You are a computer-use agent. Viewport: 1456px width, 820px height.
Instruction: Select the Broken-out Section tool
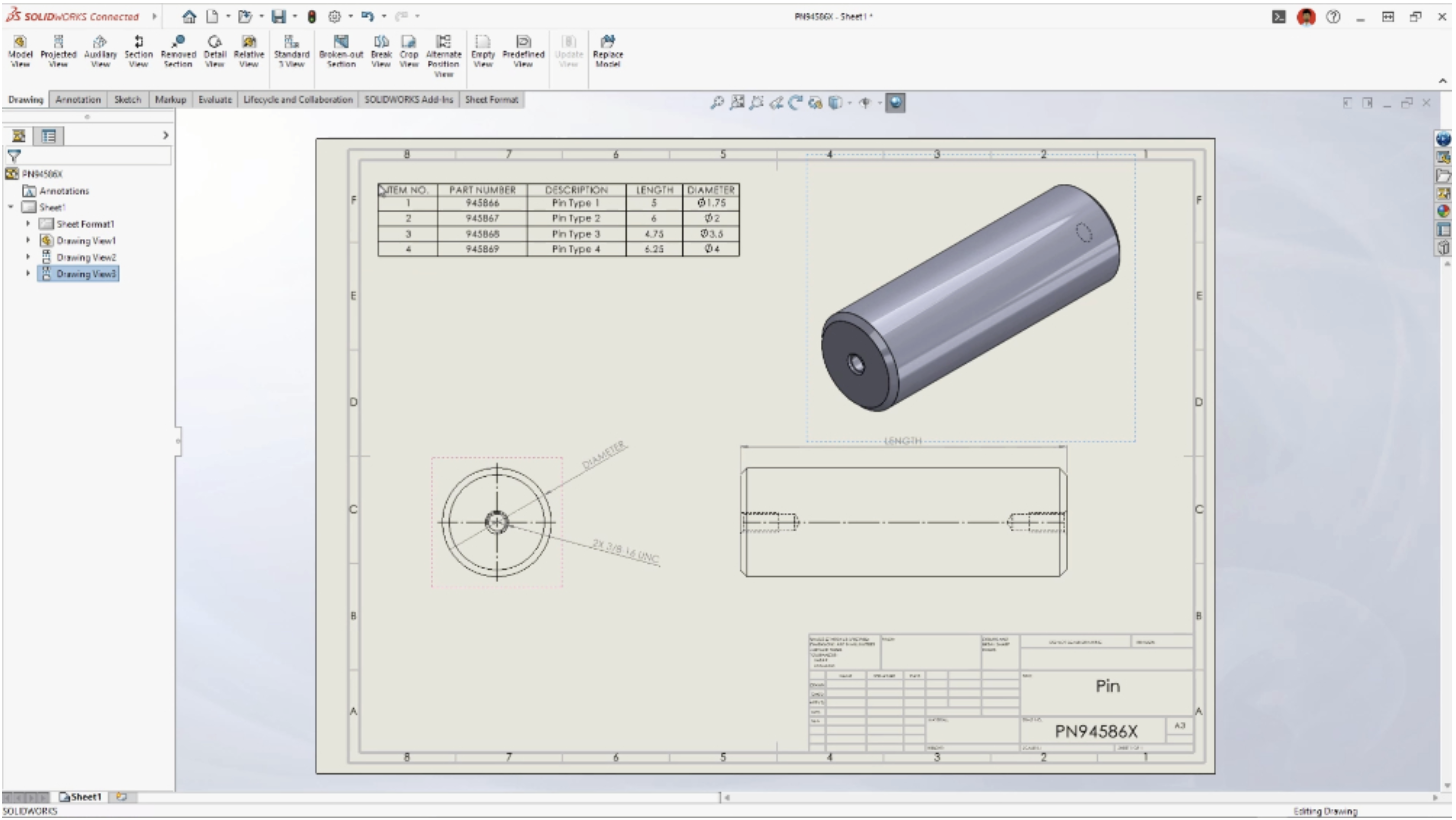[341, 52]
